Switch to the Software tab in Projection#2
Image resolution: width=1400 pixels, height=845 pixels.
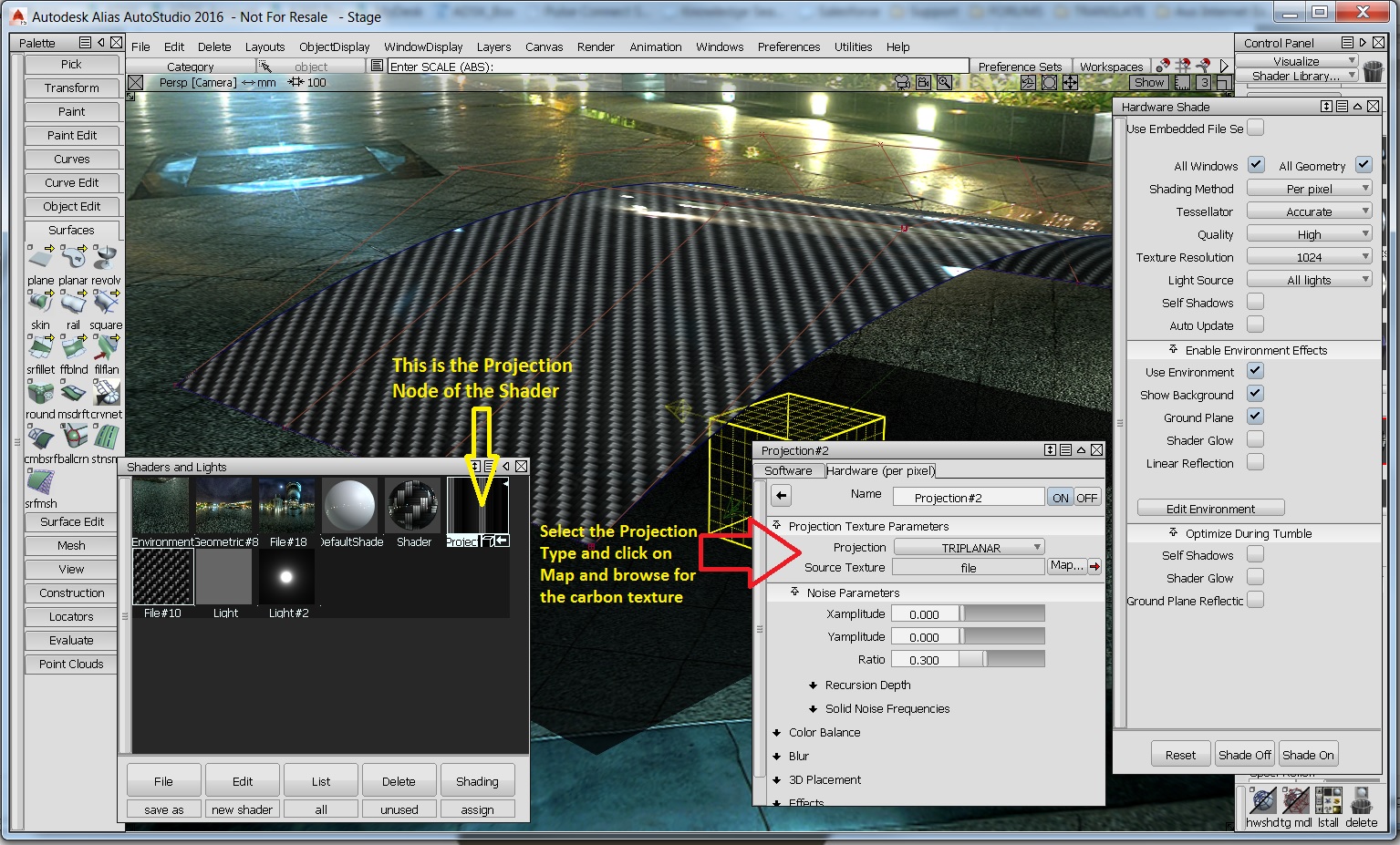pos(788,470)
